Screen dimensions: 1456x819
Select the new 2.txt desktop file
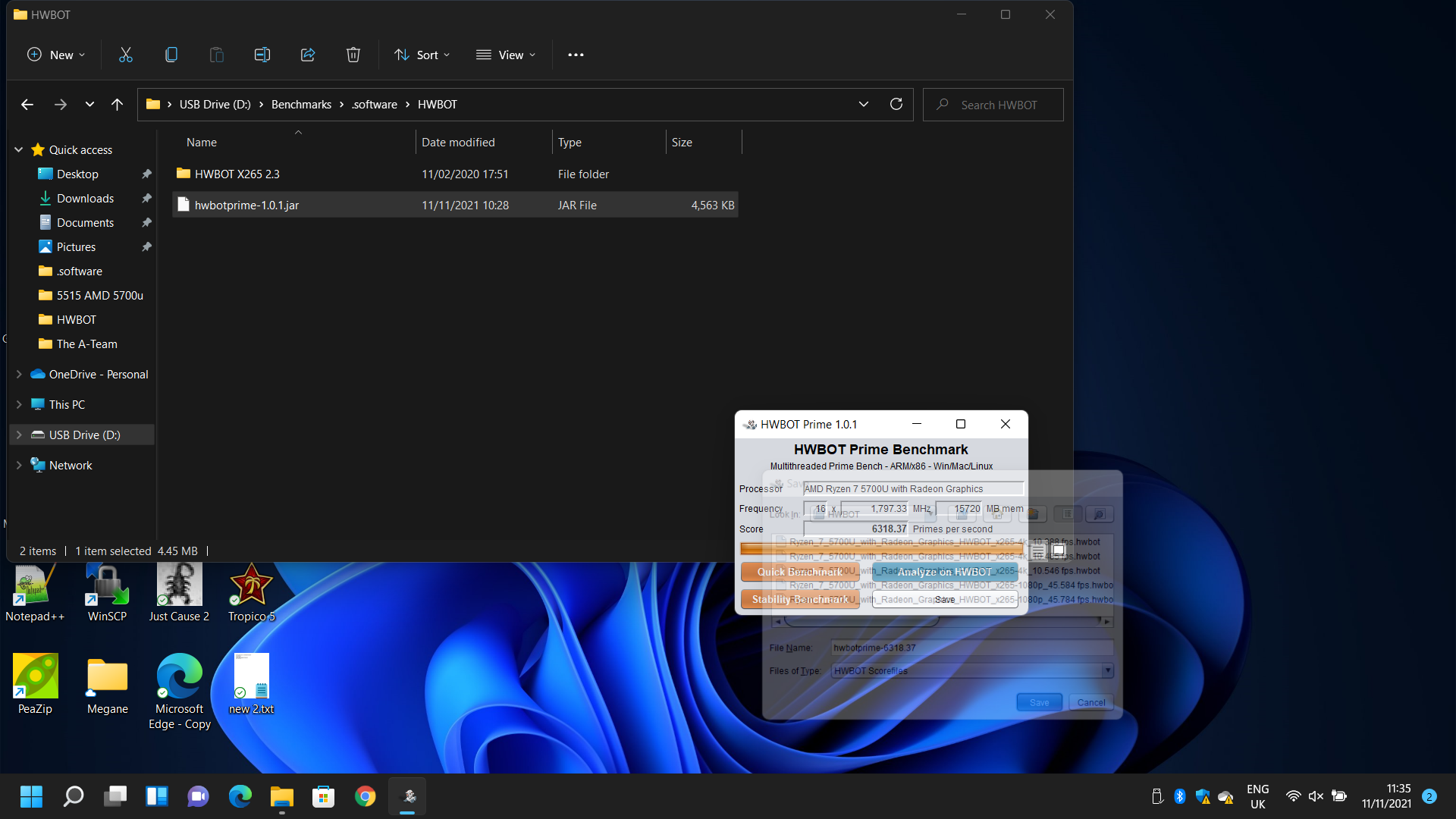point(252,683)
